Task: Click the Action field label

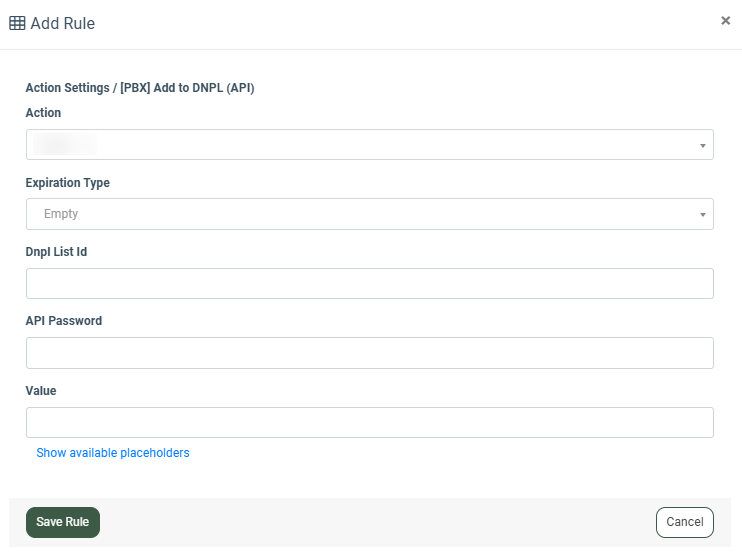Action: coord(43,113)
